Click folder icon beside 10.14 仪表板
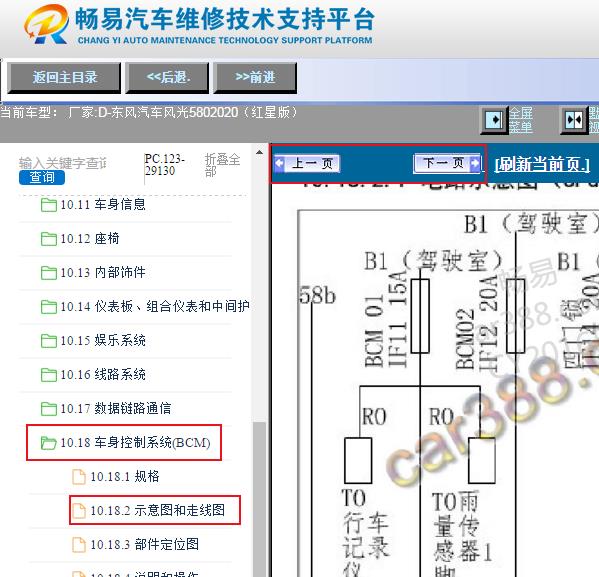 click(x=49, y=307)
